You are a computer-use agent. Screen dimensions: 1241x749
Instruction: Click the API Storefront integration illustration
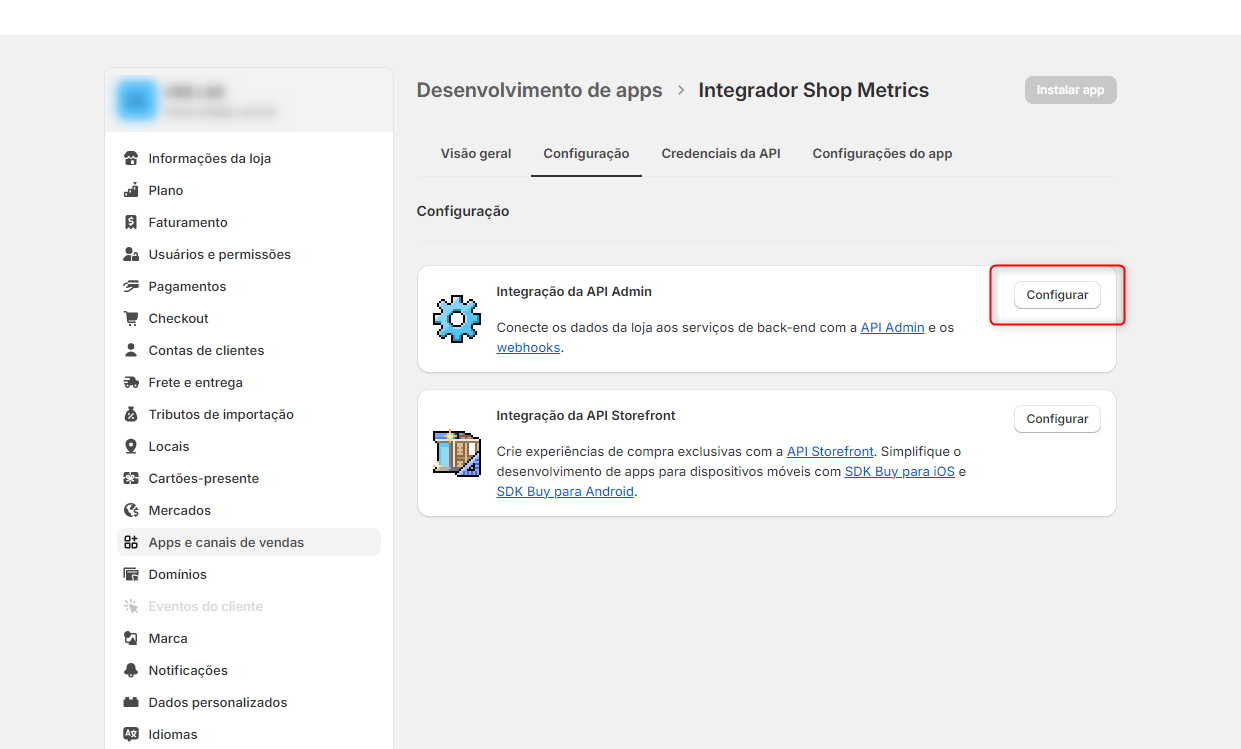pyautogui.click(x=457, y=452)
